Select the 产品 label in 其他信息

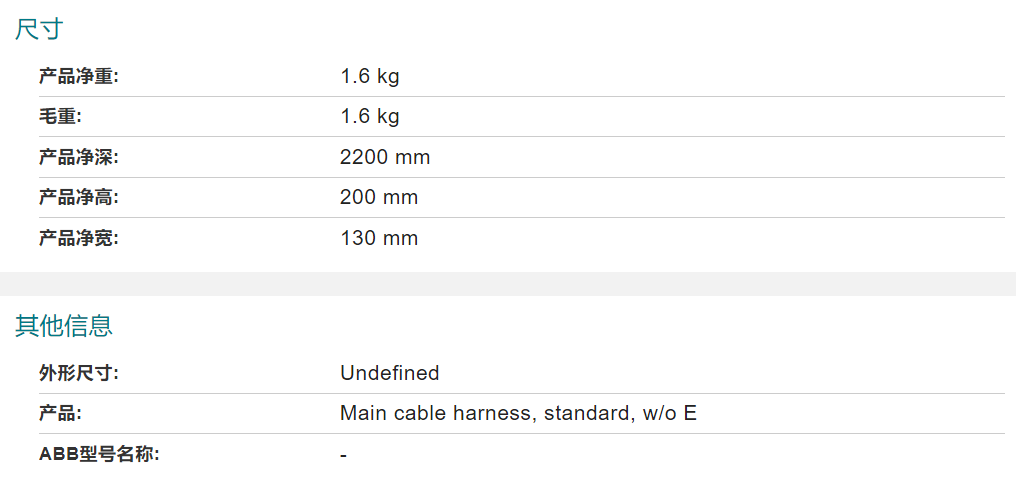60,414
